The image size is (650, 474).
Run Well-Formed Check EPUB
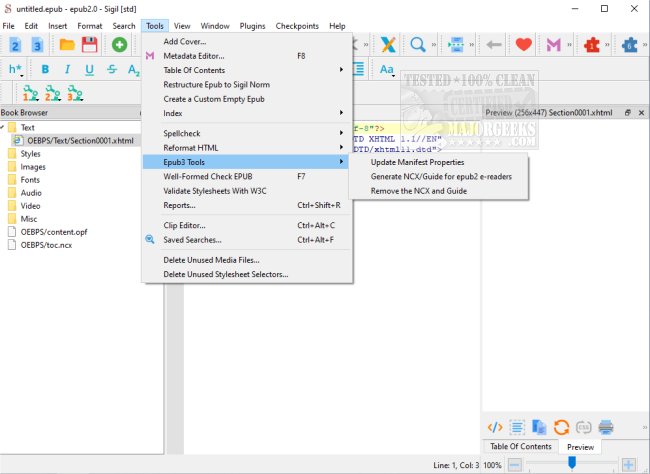click(247, 176)
